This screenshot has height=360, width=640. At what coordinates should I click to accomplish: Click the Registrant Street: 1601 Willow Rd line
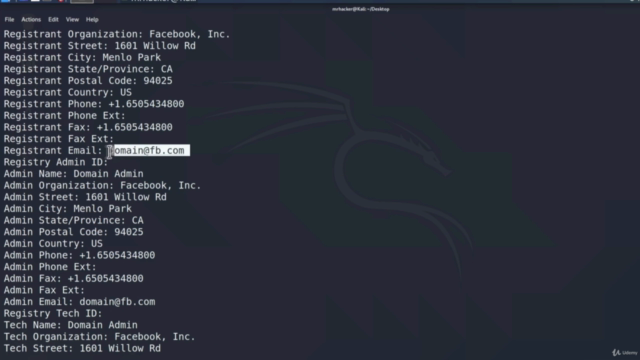100,46
